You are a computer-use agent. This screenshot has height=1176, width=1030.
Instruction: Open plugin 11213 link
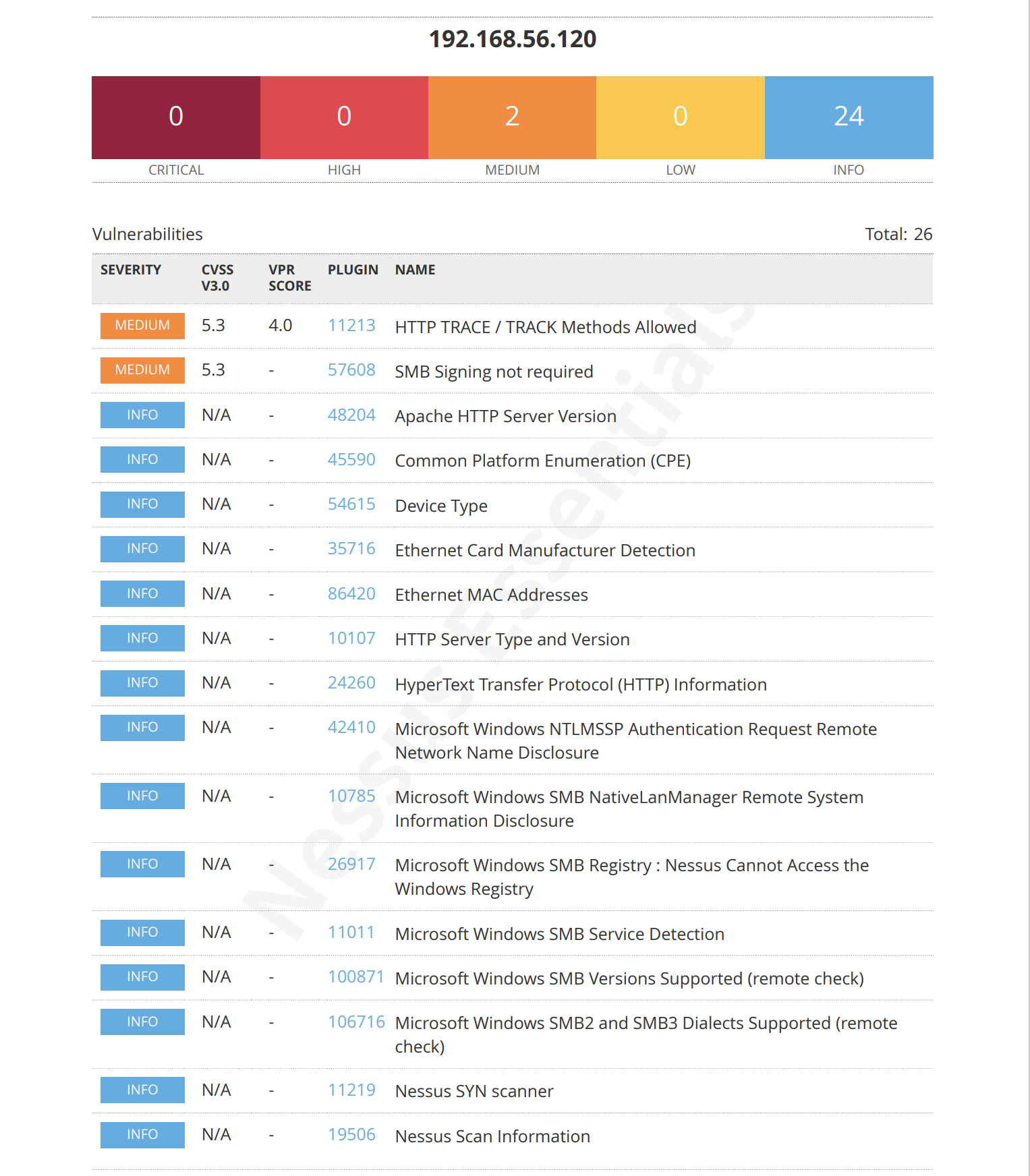pos(351,326)
